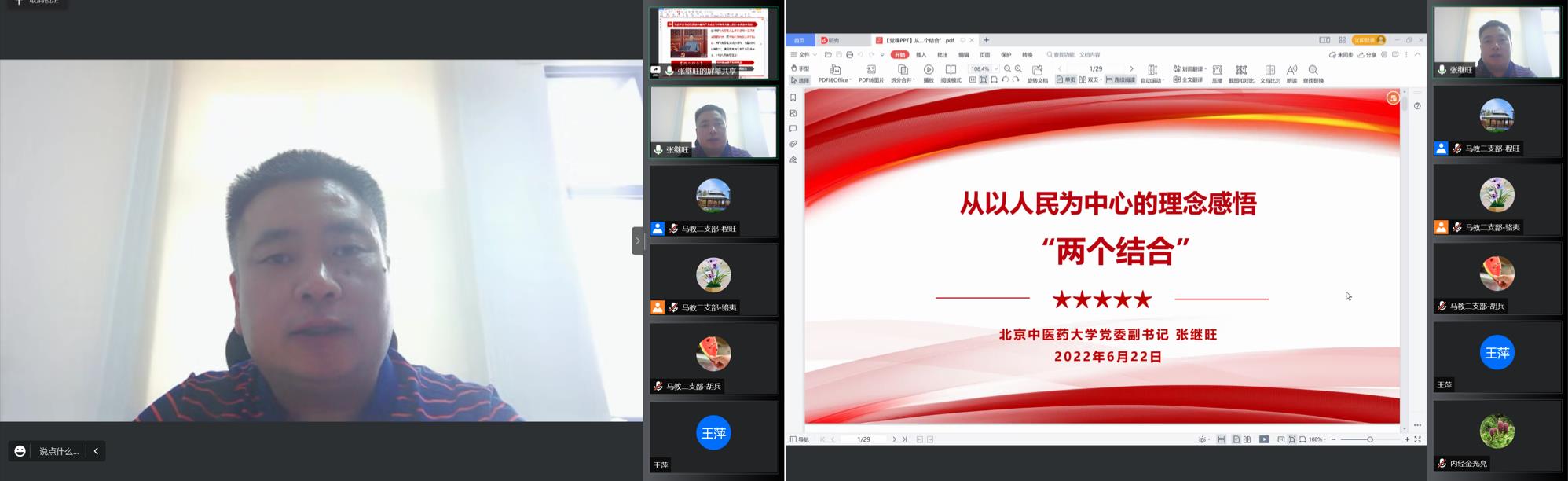Click the 旋转文档 rotate document icon

pos(1037,71)
